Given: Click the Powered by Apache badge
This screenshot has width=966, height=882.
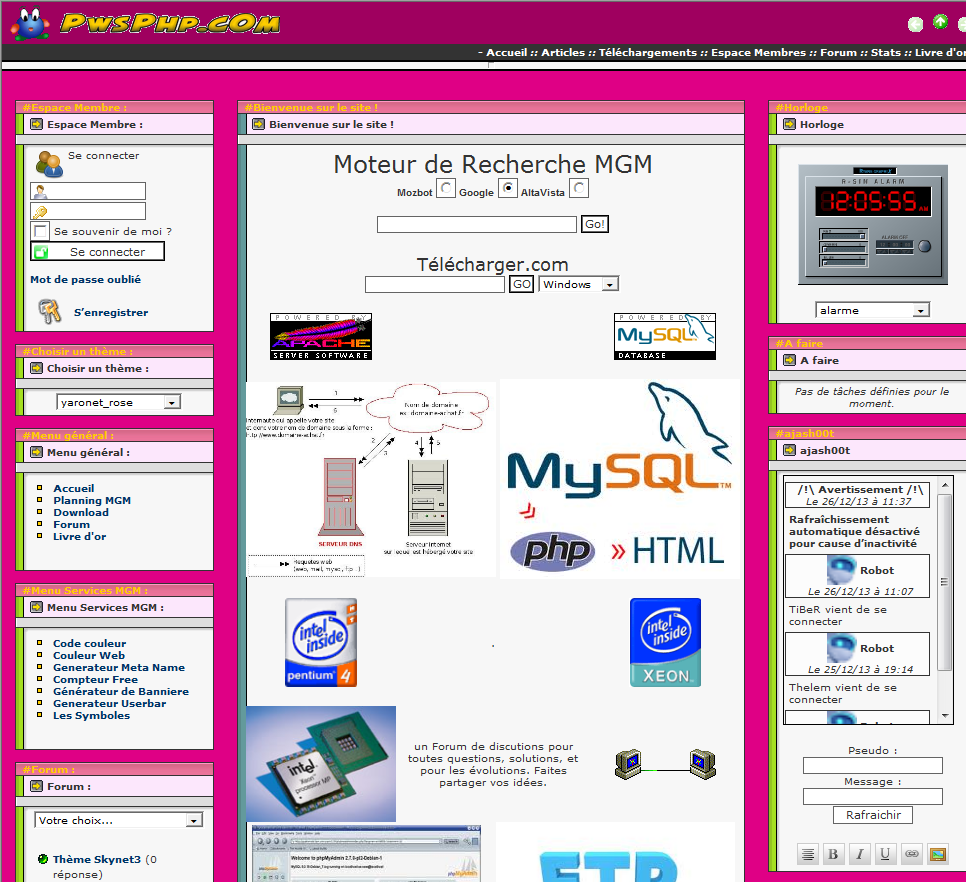Looking at the screenshot, I should point(321,336).
